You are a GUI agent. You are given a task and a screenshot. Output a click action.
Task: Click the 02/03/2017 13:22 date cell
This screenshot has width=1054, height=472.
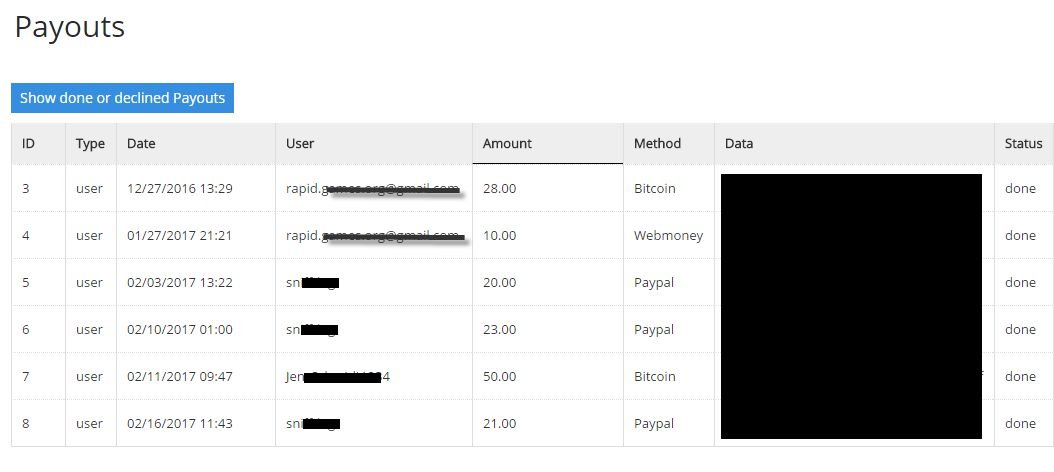[180, 283]
